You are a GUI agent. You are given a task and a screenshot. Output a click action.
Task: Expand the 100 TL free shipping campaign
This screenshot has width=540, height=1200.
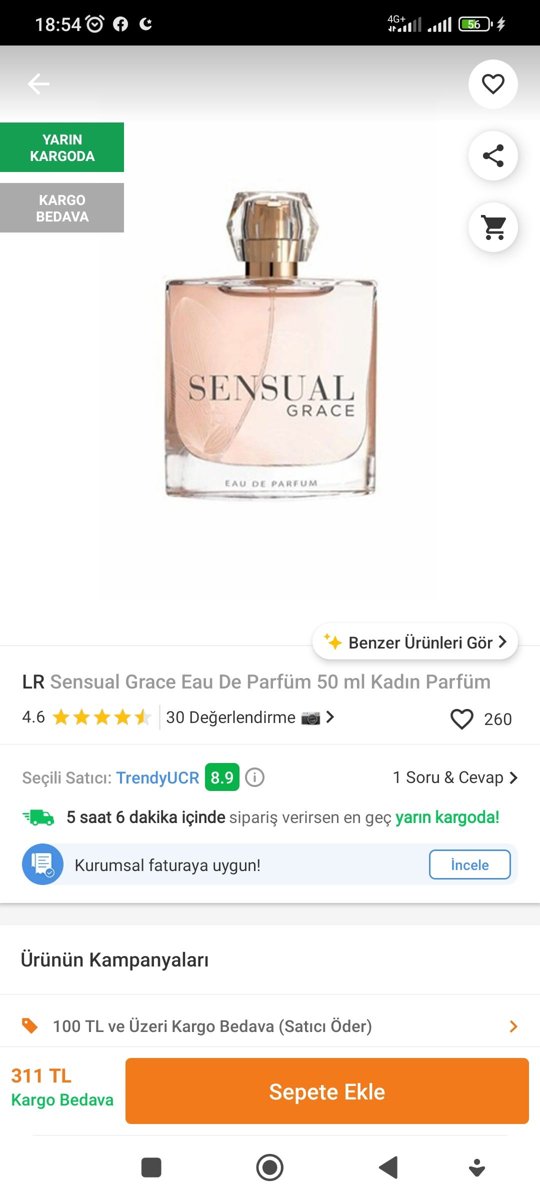pos(270,1026)
